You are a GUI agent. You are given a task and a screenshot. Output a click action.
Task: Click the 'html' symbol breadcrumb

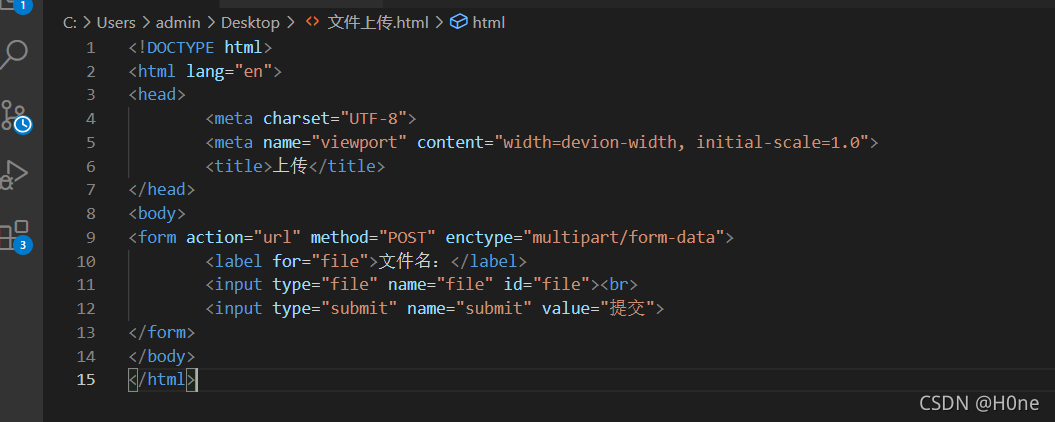click(x=488, y=23)
